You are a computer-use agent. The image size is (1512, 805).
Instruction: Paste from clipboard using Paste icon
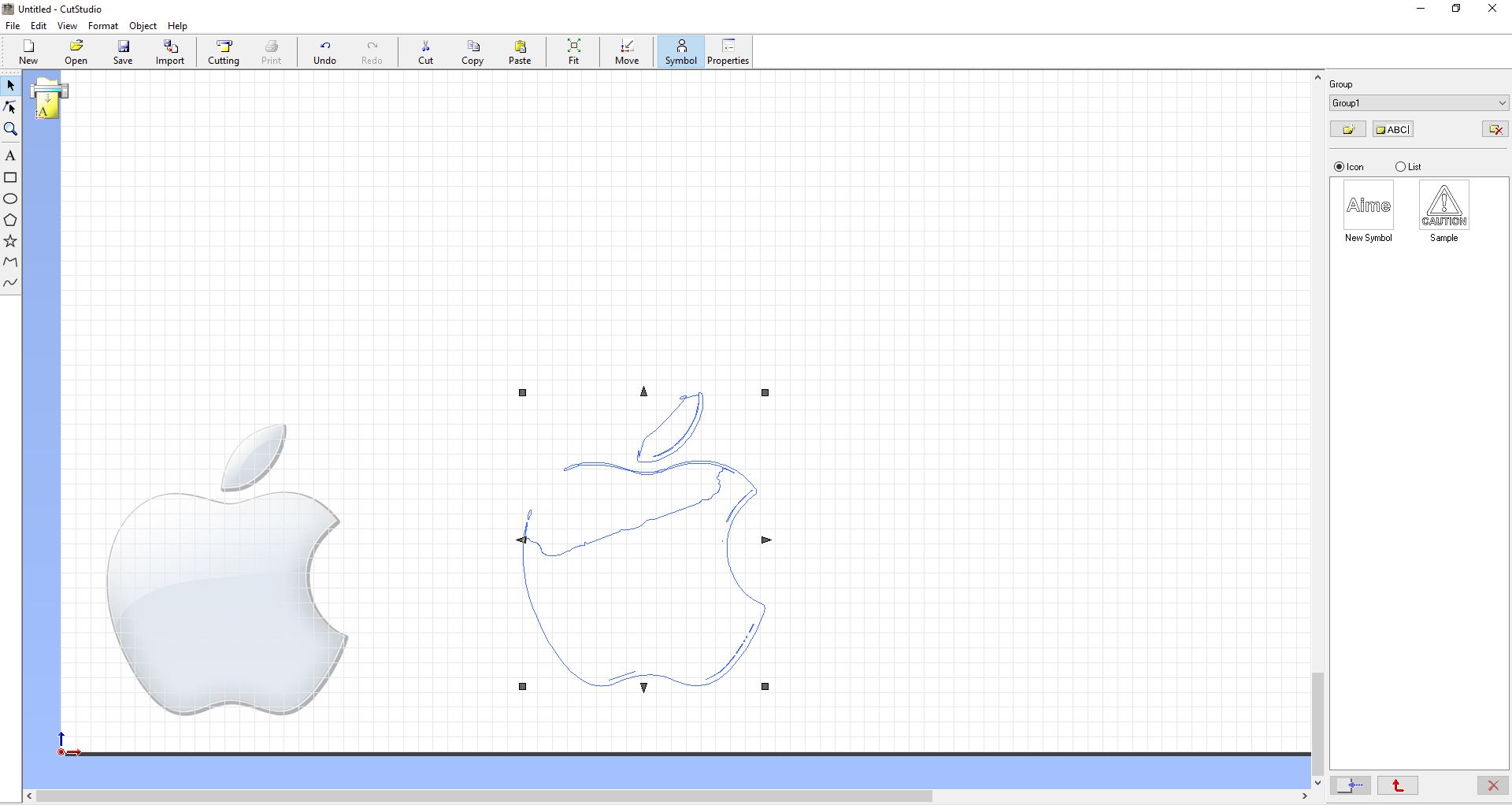tap(520, 52)
